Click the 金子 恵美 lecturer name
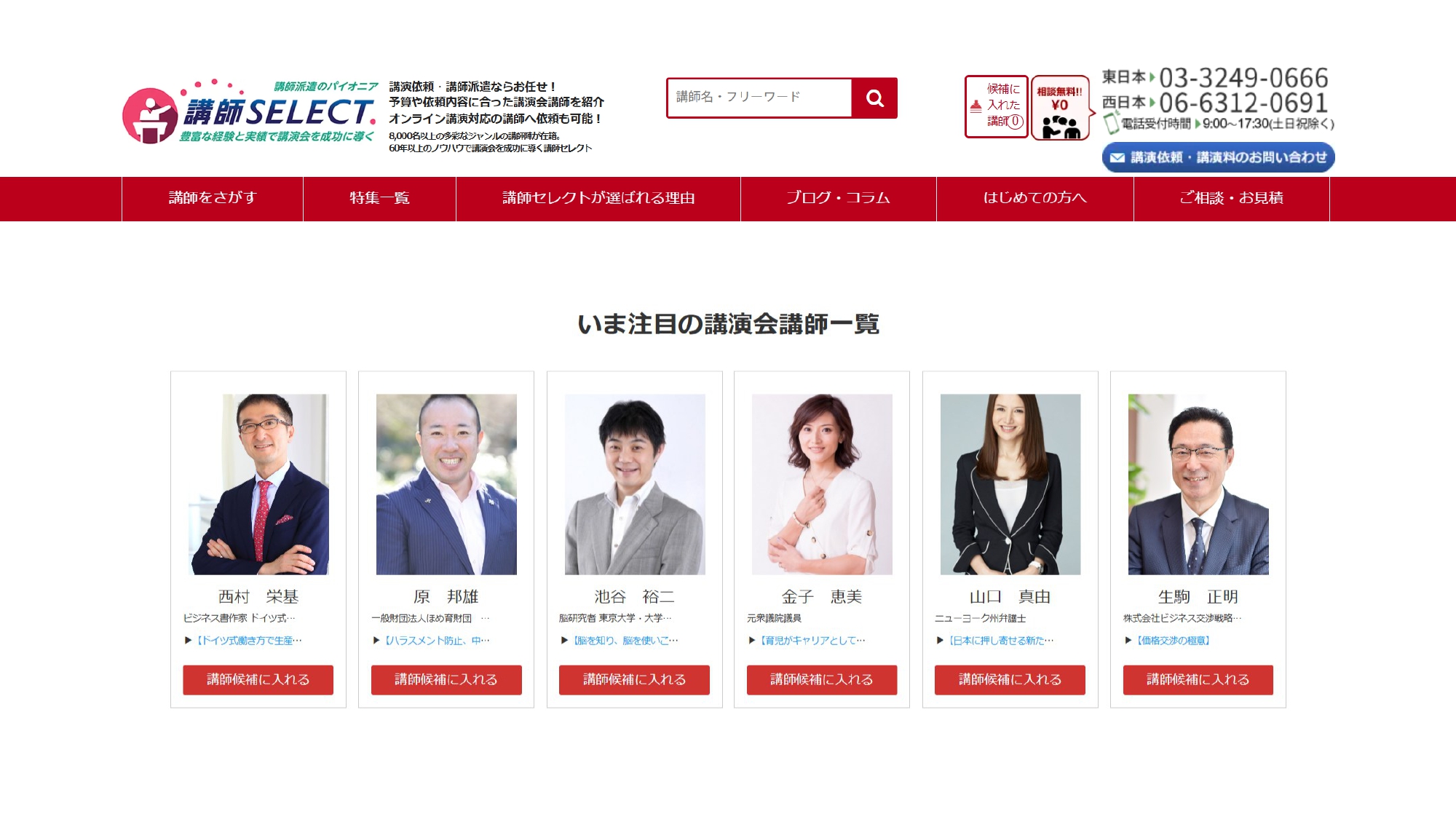 click(x=822, y=597)
